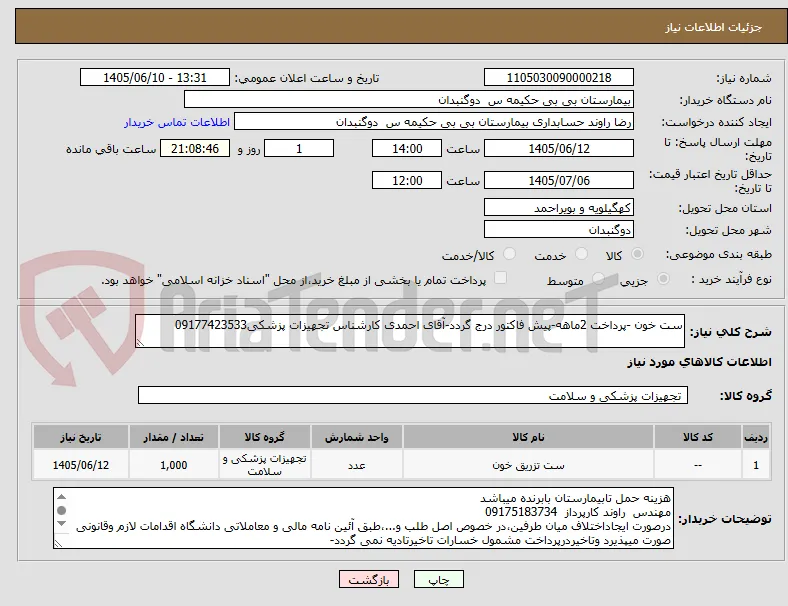Click the announcement date field 1405/06/10 - 13:31

point(155,77)
